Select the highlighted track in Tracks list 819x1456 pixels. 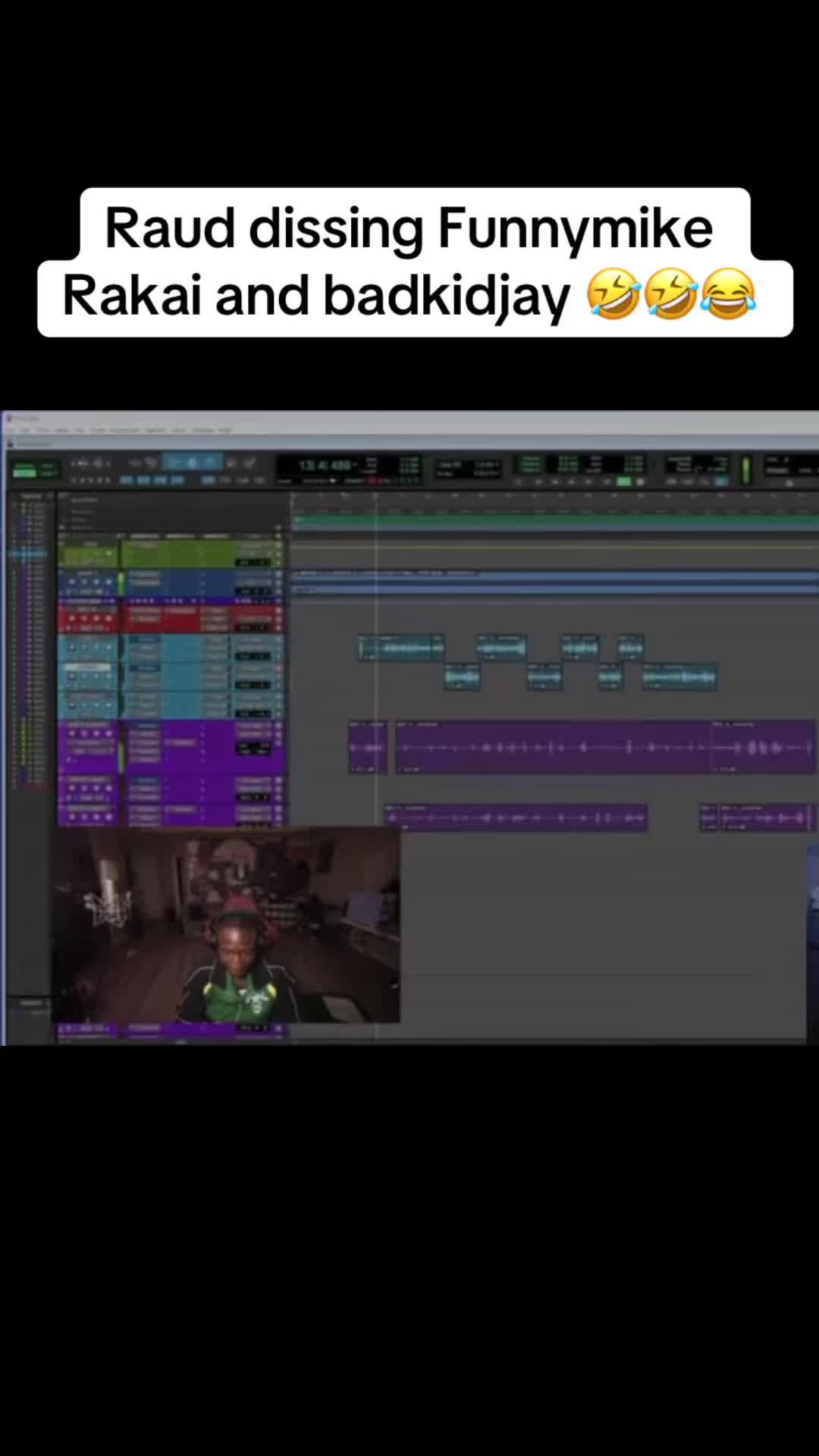click(27, 554)
